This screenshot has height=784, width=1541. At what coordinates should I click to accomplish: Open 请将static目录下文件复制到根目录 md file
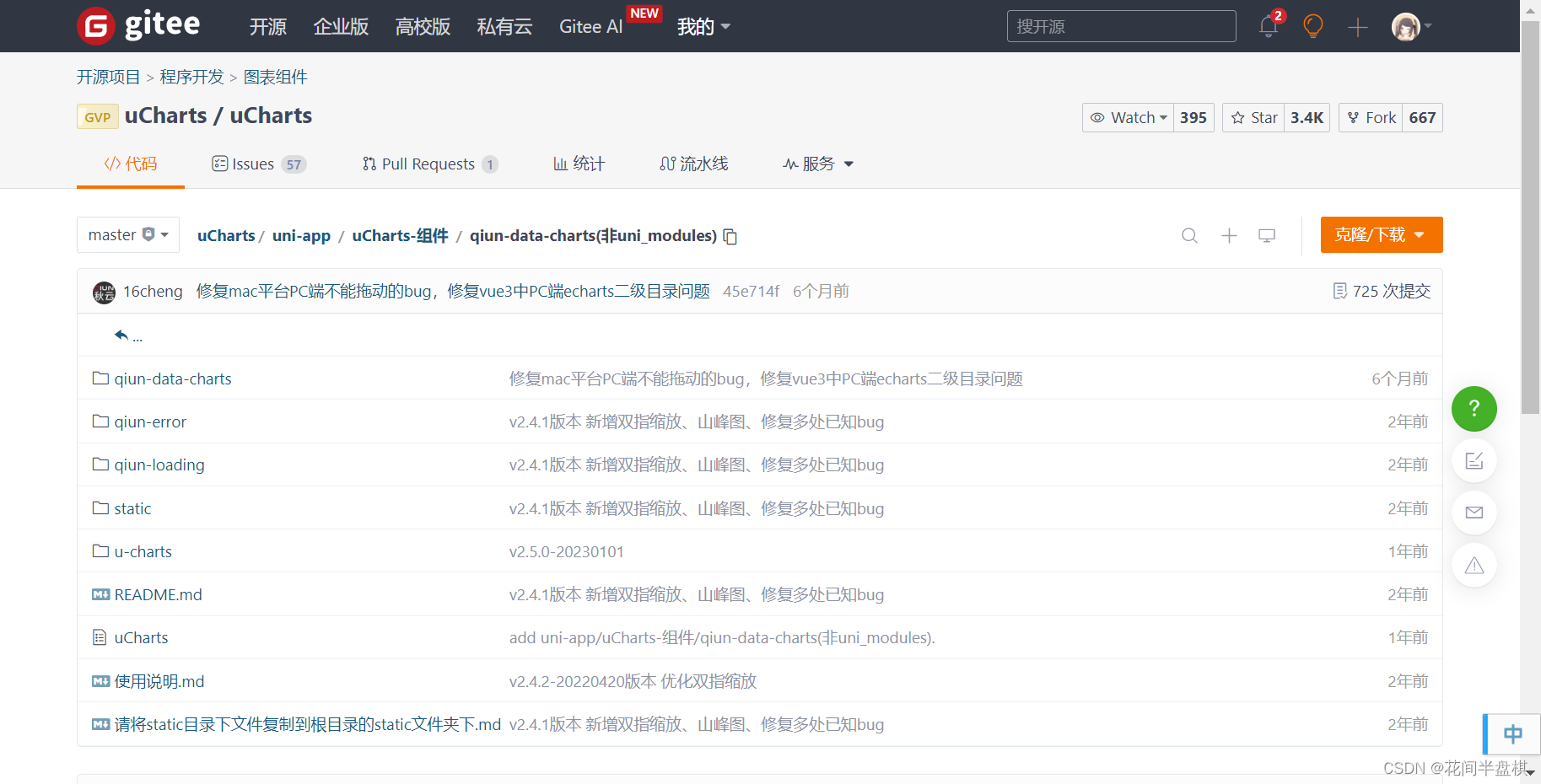(x=308, y=724)
